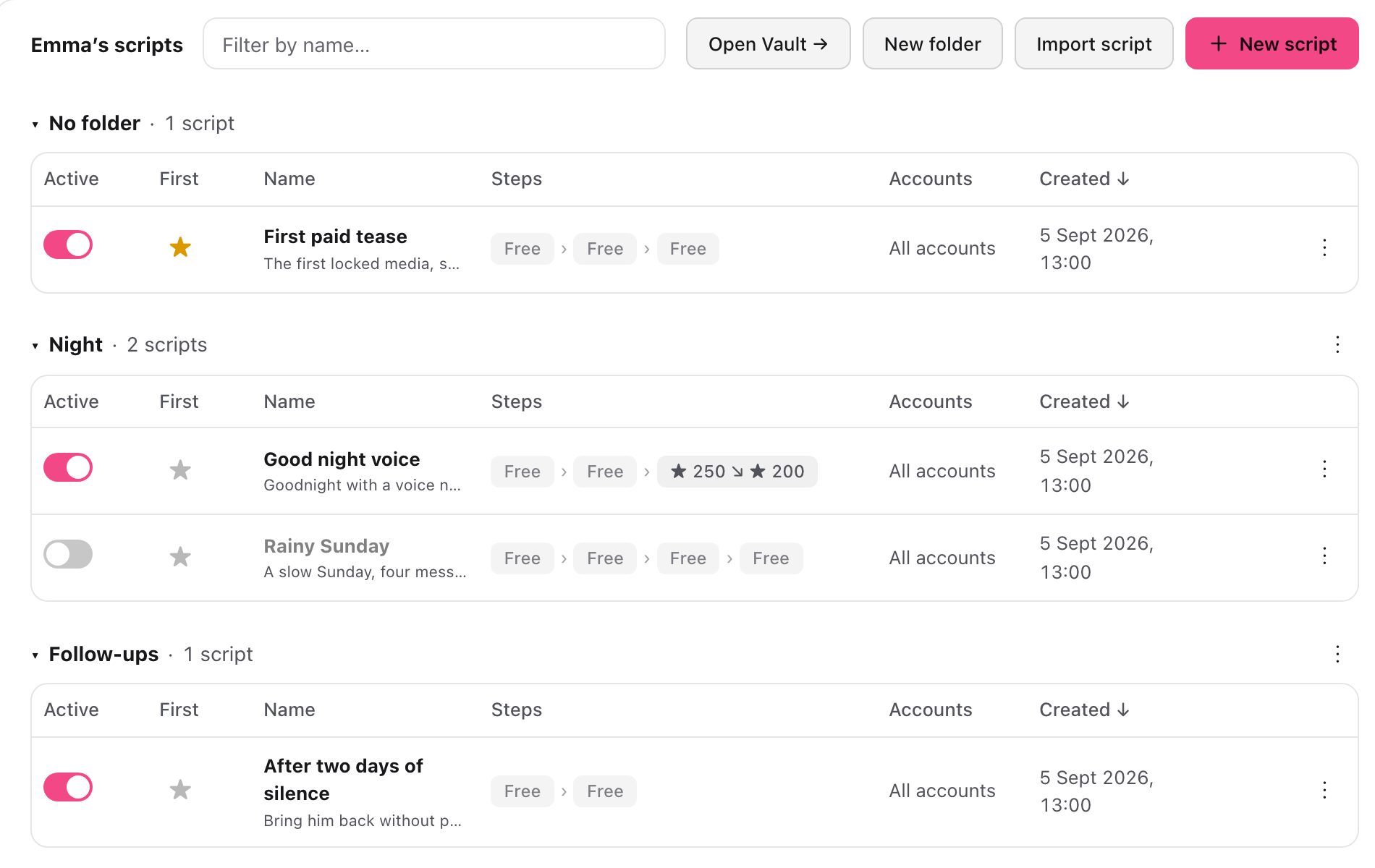Open the Follow-ups folder options menu
The image size is (1375, 868).
(x=1337, y=654)
